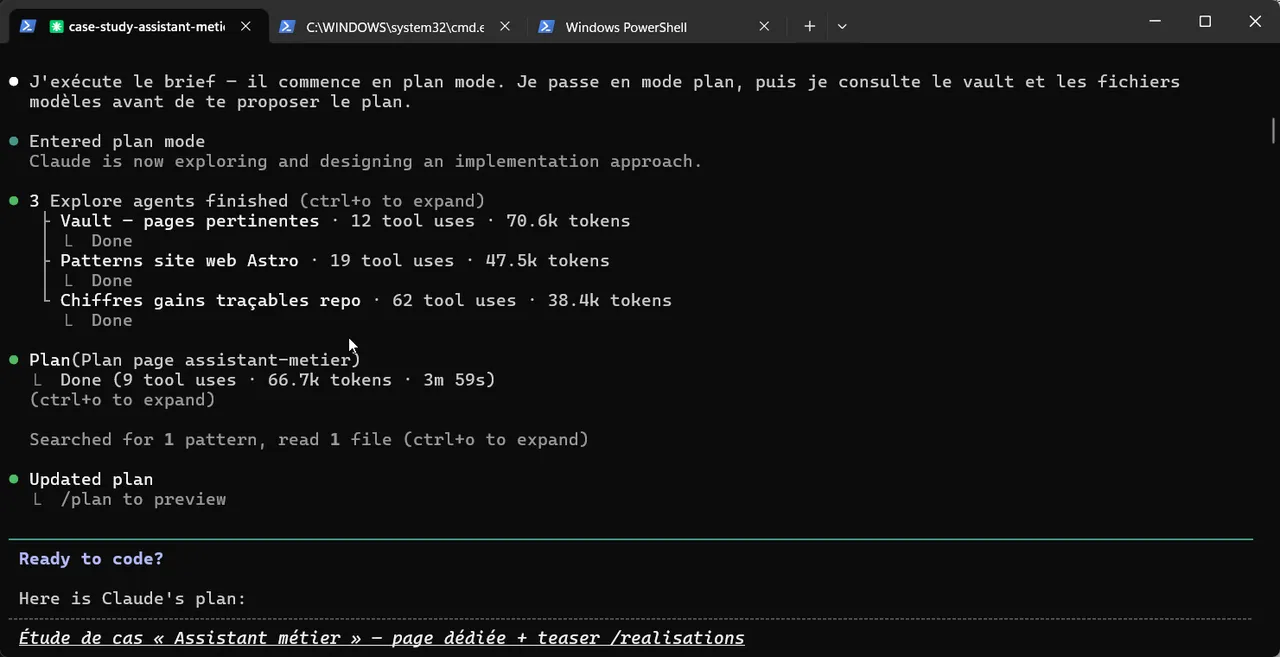Click the green bullet beside '3 Explore agents'
This screenshot has height=657, width=1280.
pyautogui.click(x=14, y=201)
